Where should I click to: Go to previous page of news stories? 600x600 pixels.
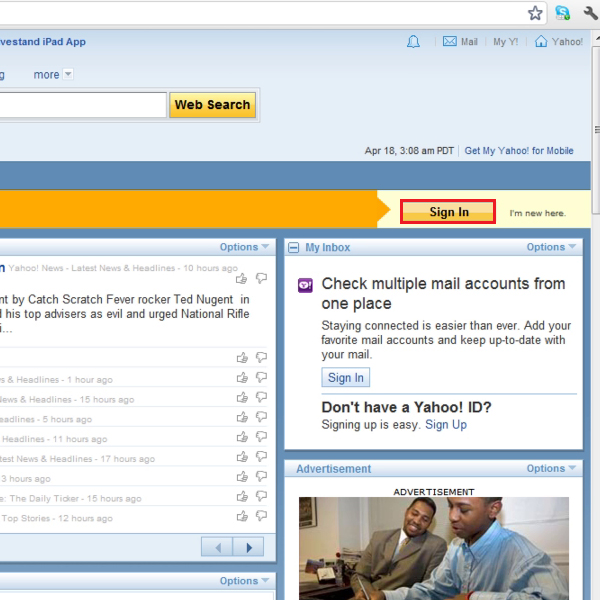(x=217, y=547)
